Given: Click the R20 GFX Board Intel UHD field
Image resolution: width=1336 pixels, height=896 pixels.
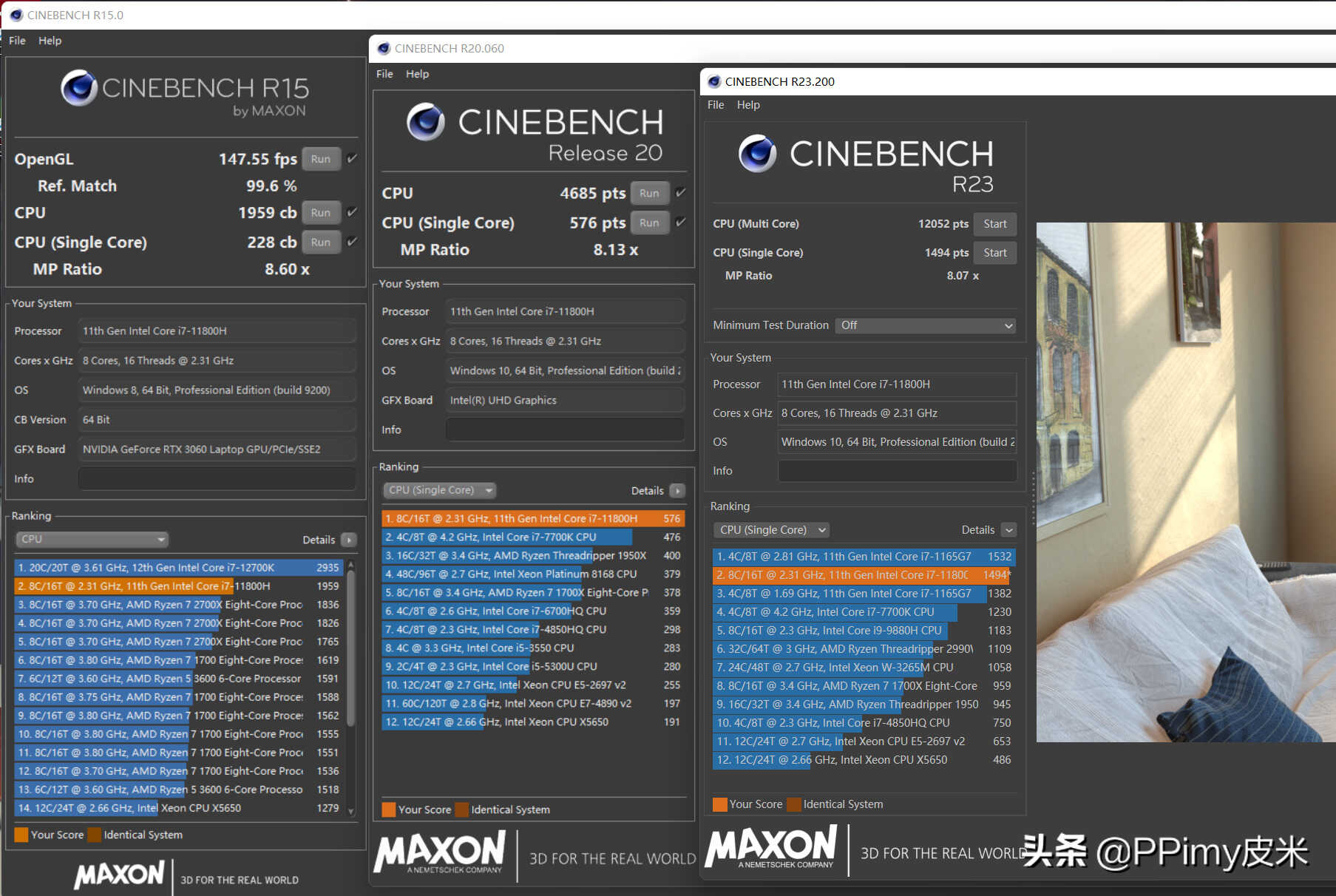Looking at the screenshot, I should [x=565, y=401].
